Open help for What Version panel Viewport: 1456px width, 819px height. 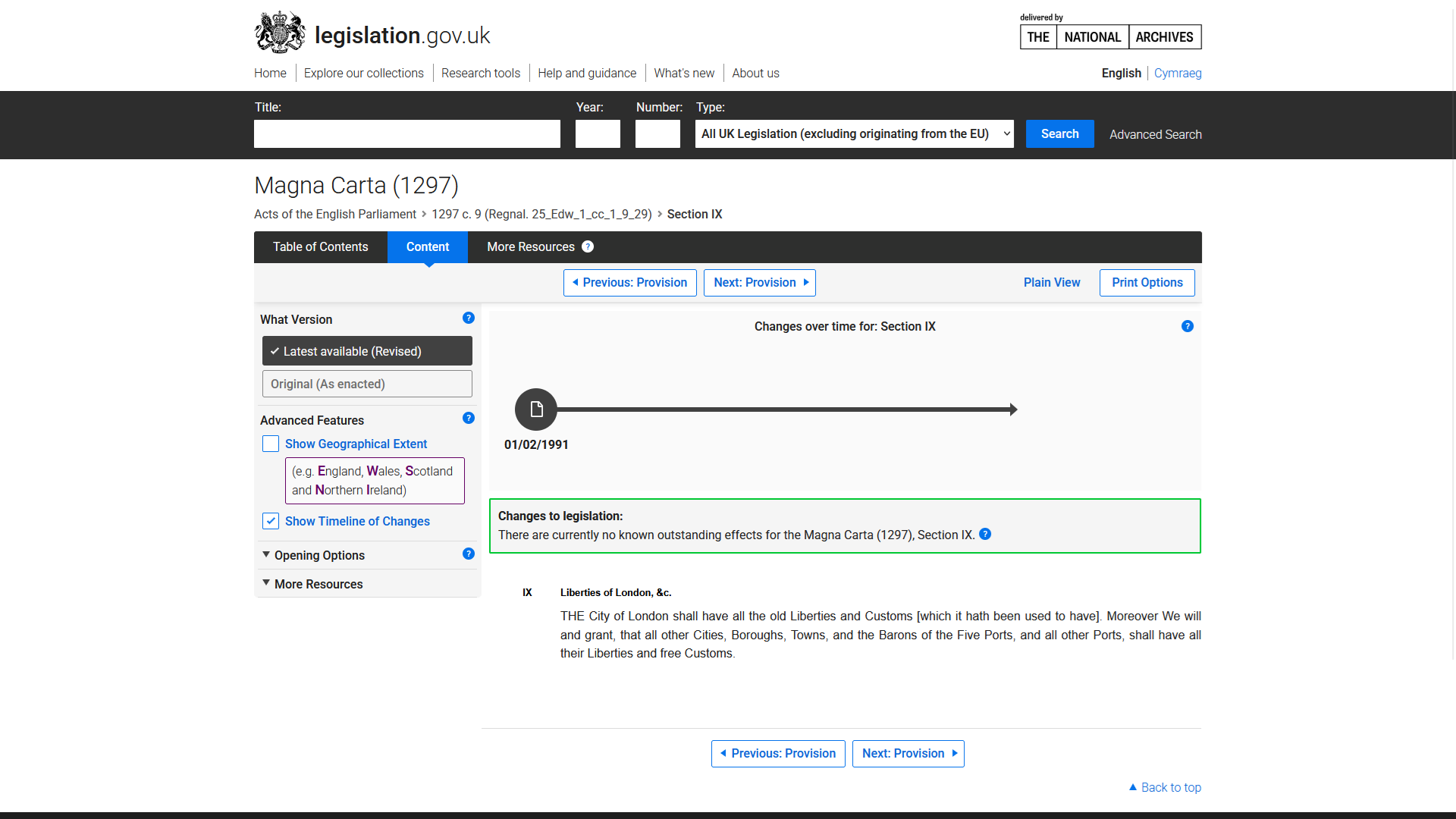coord(469,318)
